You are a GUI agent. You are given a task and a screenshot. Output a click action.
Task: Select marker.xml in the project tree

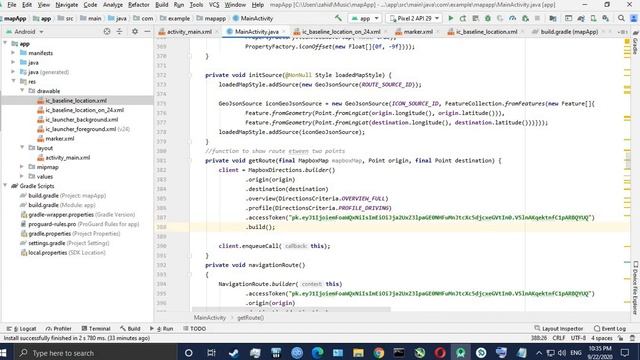[60, 138]
